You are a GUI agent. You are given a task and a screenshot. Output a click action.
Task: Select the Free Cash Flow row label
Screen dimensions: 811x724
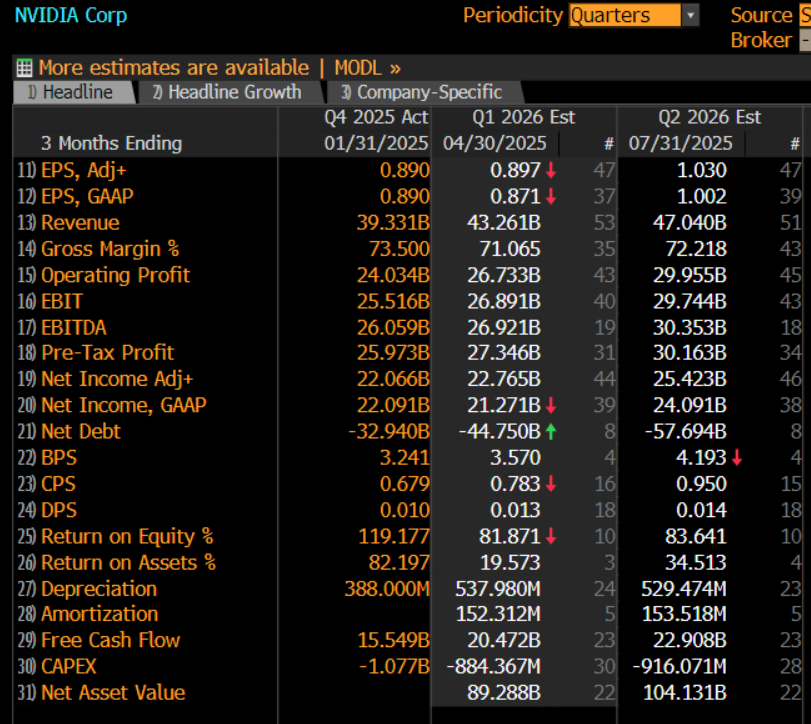coord(111,640)
